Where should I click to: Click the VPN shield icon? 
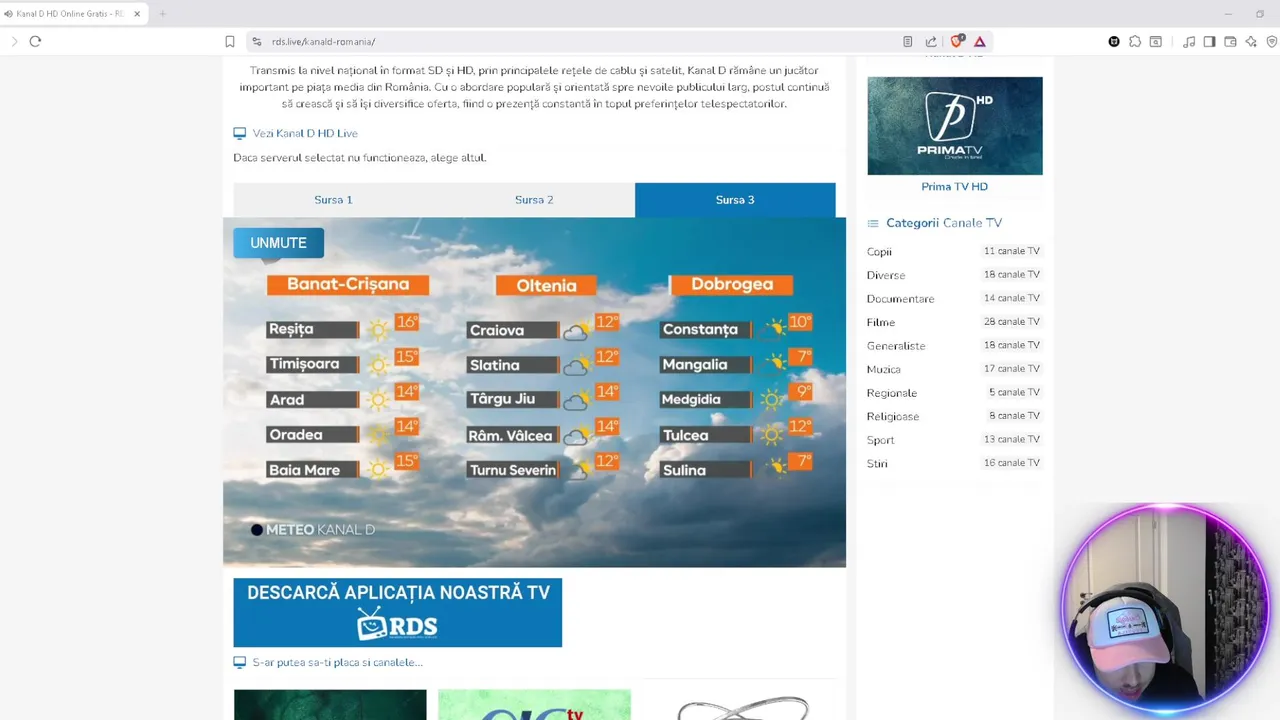coord(1272,42)
